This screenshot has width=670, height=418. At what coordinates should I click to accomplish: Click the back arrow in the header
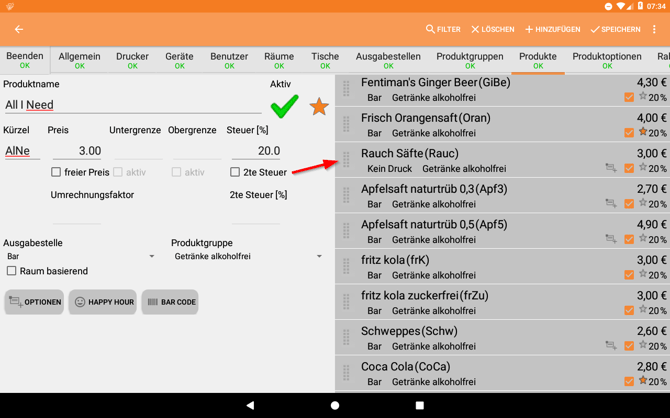click(x=19, y=30)
